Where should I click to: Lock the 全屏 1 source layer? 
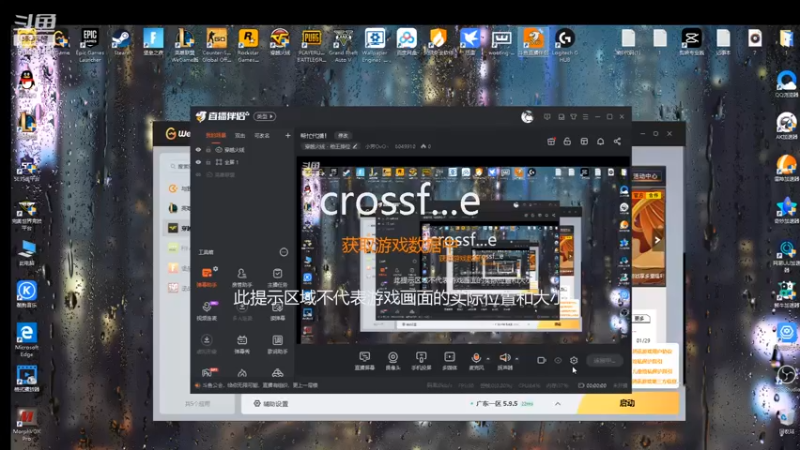[x=208, y=162]
